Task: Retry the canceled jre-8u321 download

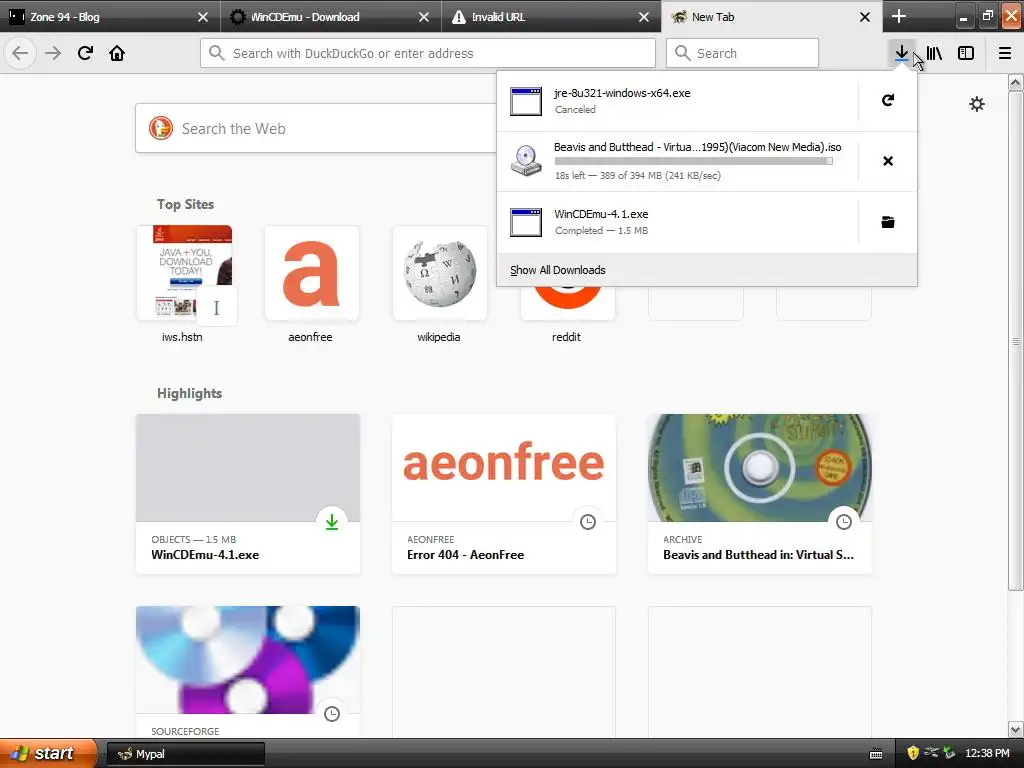Action: pos(888,100)
